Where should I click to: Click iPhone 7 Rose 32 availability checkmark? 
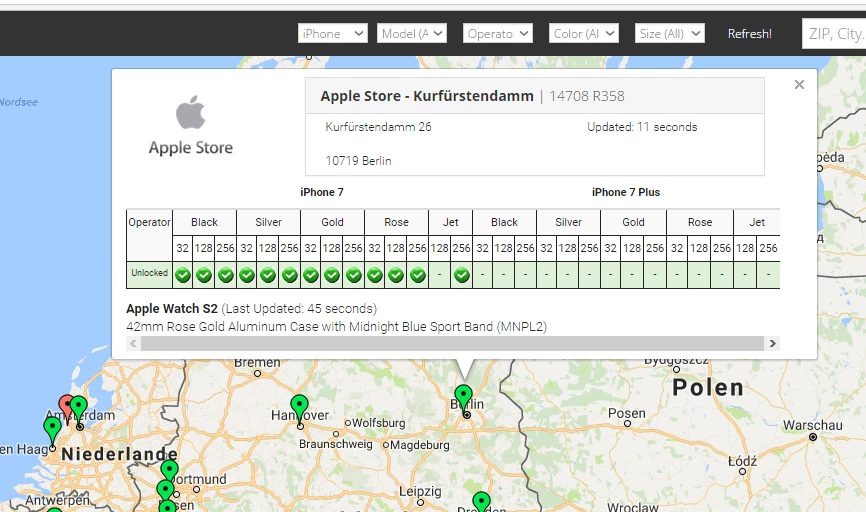[x=375, y=275]
